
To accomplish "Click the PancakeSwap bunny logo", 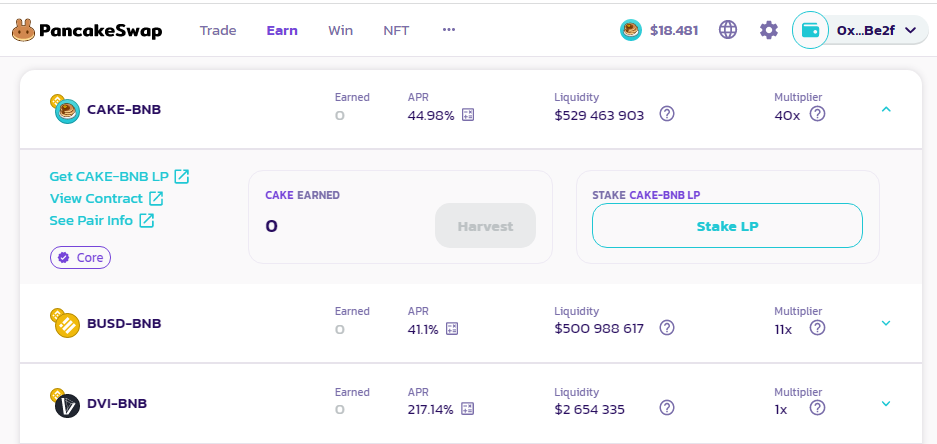I will tap(24, 30).
